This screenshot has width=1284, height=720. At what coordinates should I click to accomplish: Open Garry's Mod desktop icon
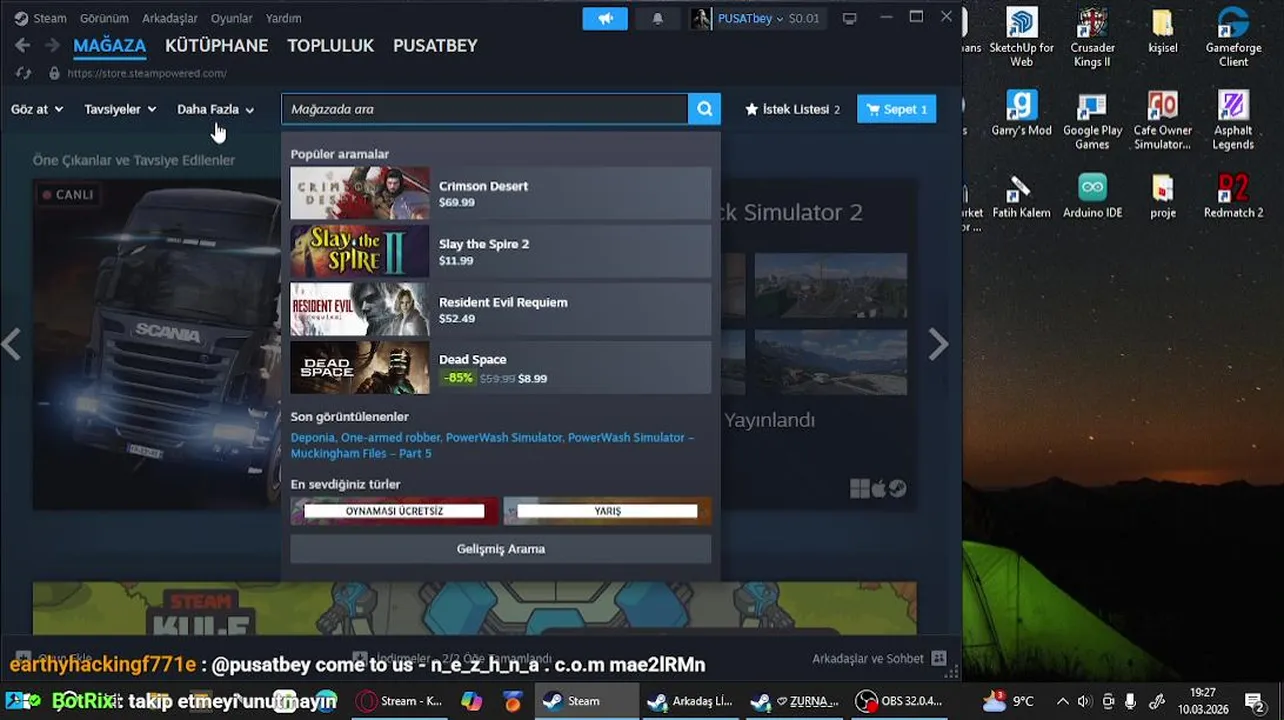1021,113
